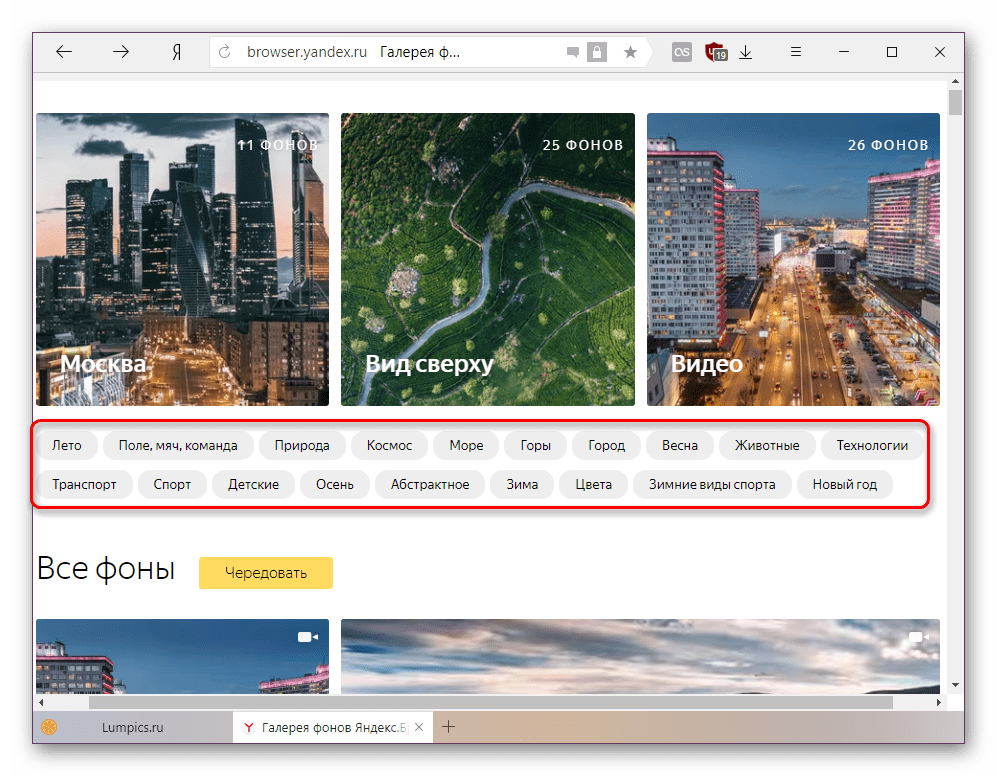
Task: Open the Last.fm extension icon
Action: (682, 52)
